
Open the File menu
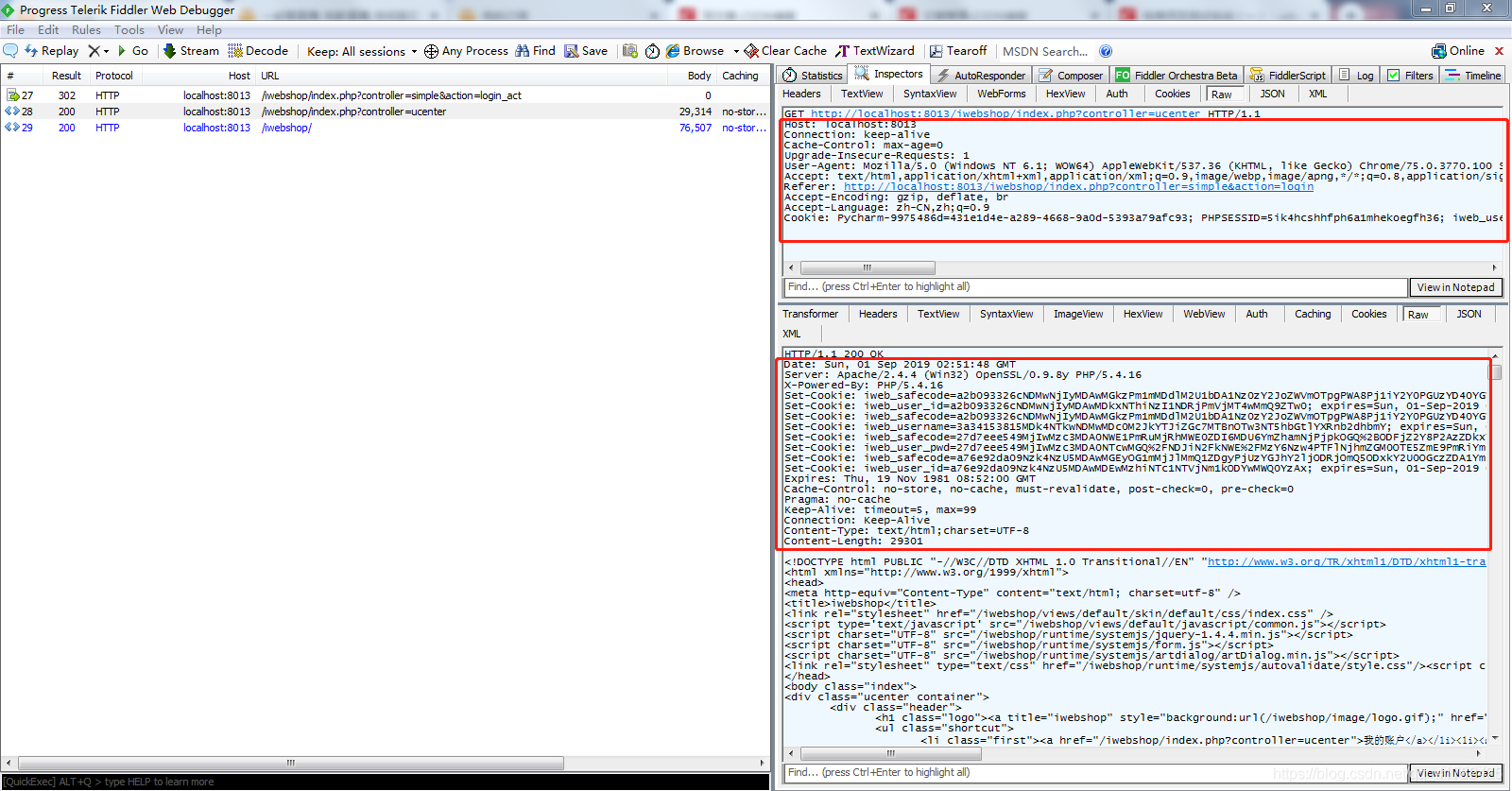(16, 30)
